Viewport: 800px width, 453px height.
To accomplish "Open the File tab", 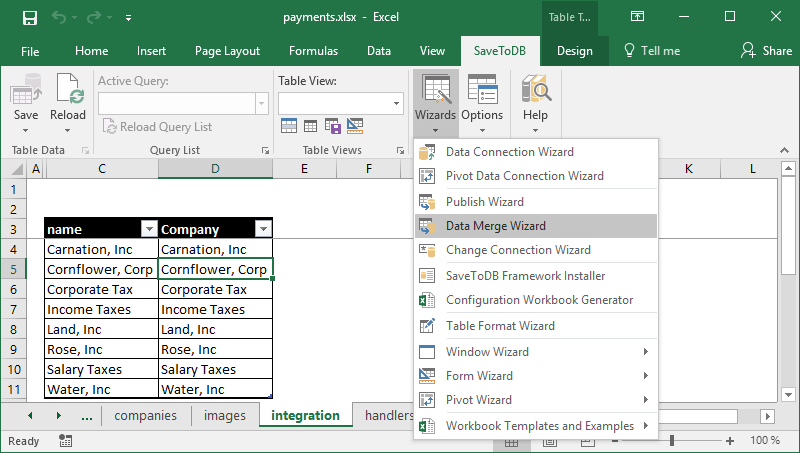I will click(x=30, y=51).
